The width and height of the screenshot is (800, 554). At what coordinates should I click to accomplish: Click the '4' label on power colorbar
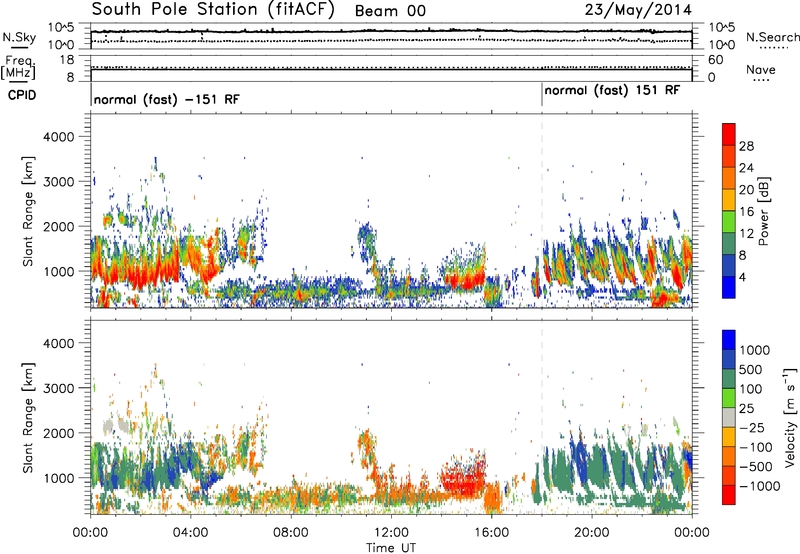[743, 278]
